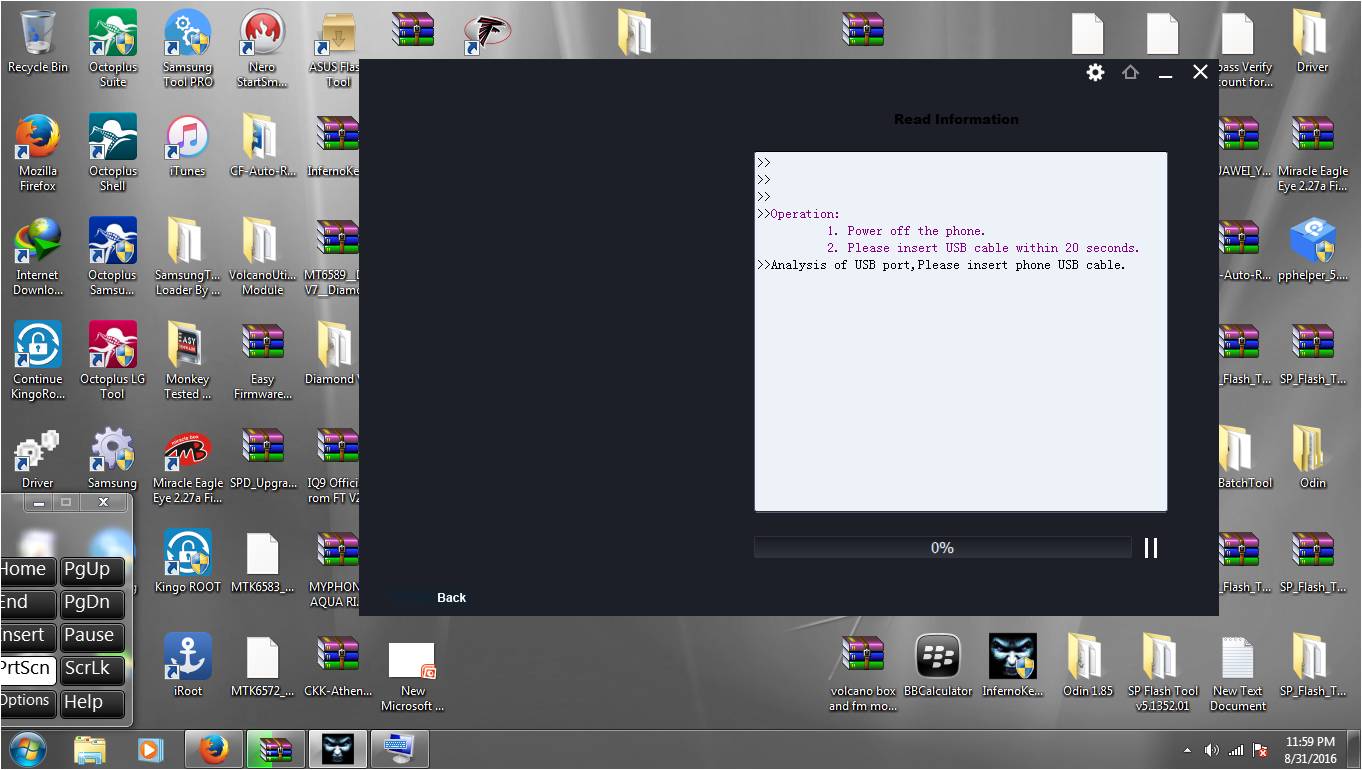1362x770 pixels.
Task: Switch to the WinRAR taskbar button
Action: tap(275, 749)
